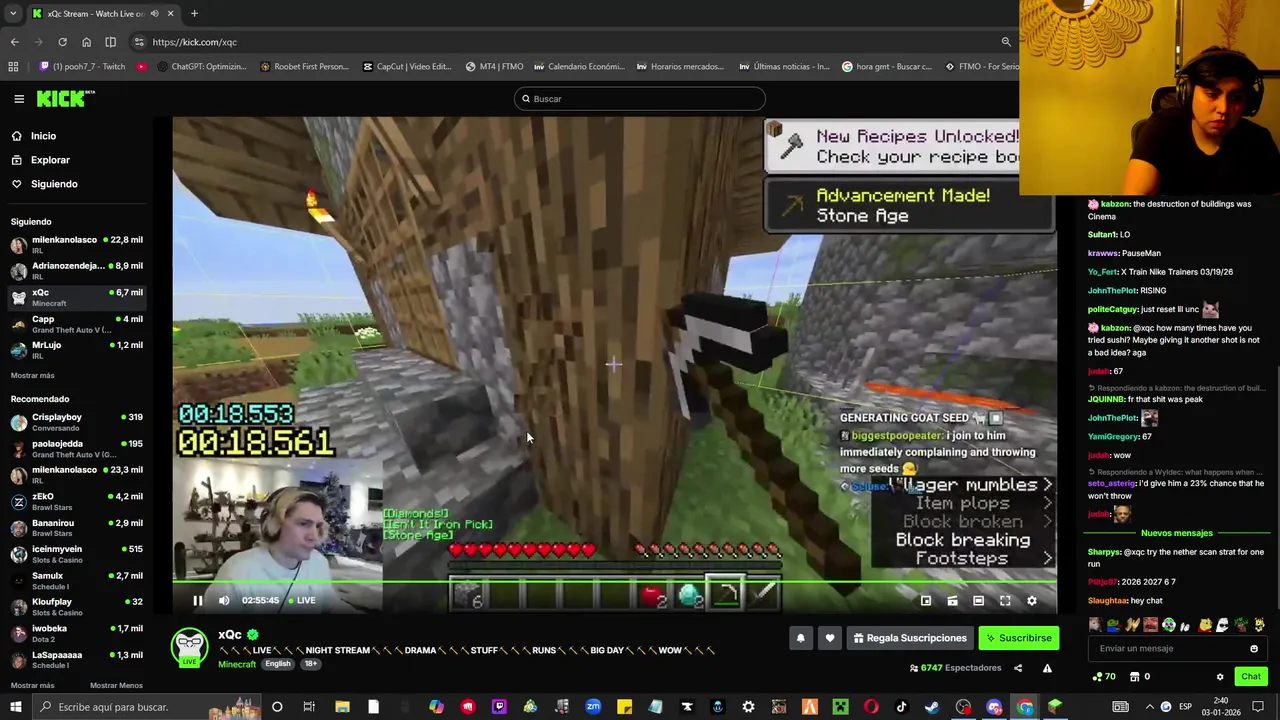The width and height of the screenshot is (1280, 720).
Task: Report the stream via the warning icon
Action: tap(1047, 668)
